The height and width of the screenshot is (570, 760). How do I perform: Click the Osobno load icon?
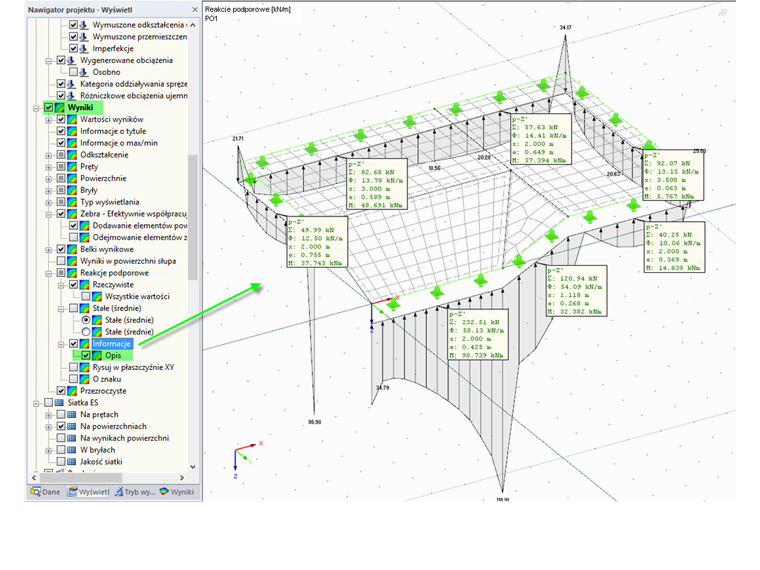point(84,72)
